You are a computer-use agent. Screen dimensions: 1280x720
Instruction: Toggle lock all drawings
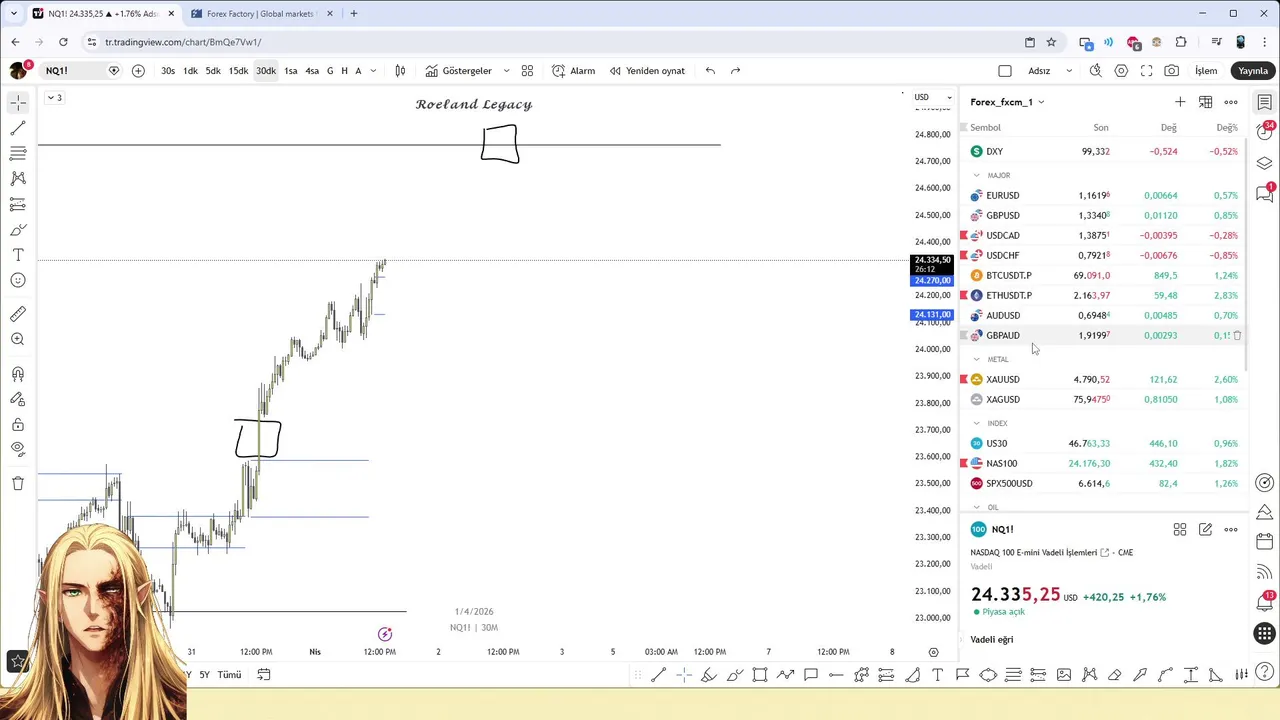[18, 425]
